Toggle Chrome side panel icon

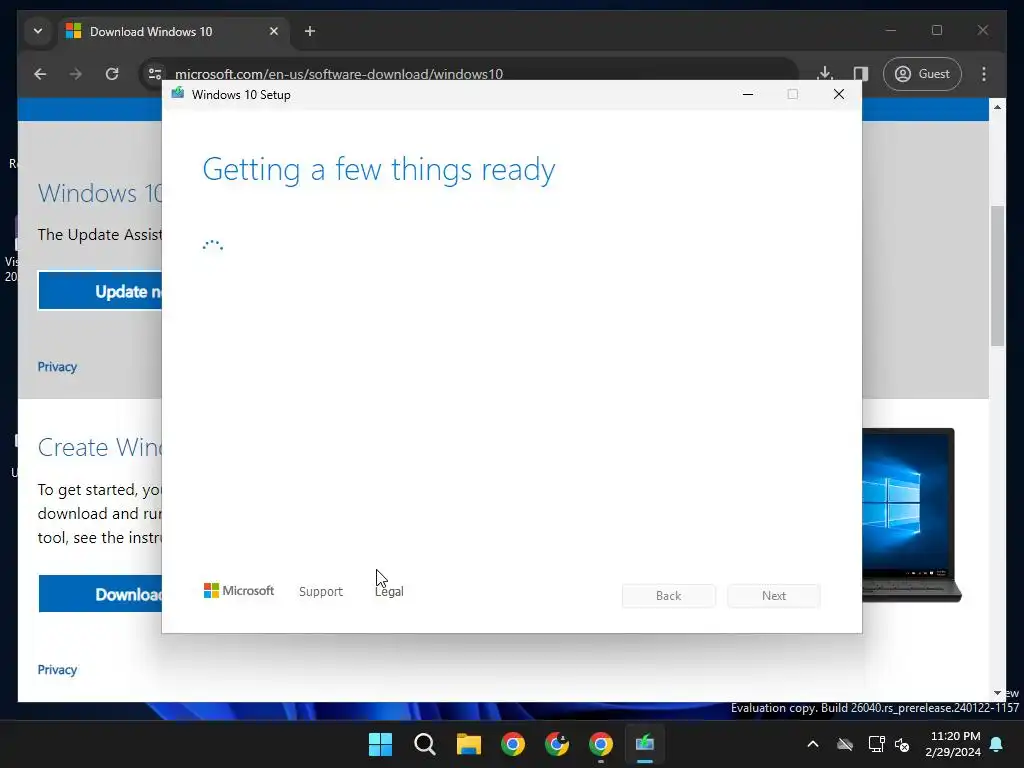click(861, 74)
